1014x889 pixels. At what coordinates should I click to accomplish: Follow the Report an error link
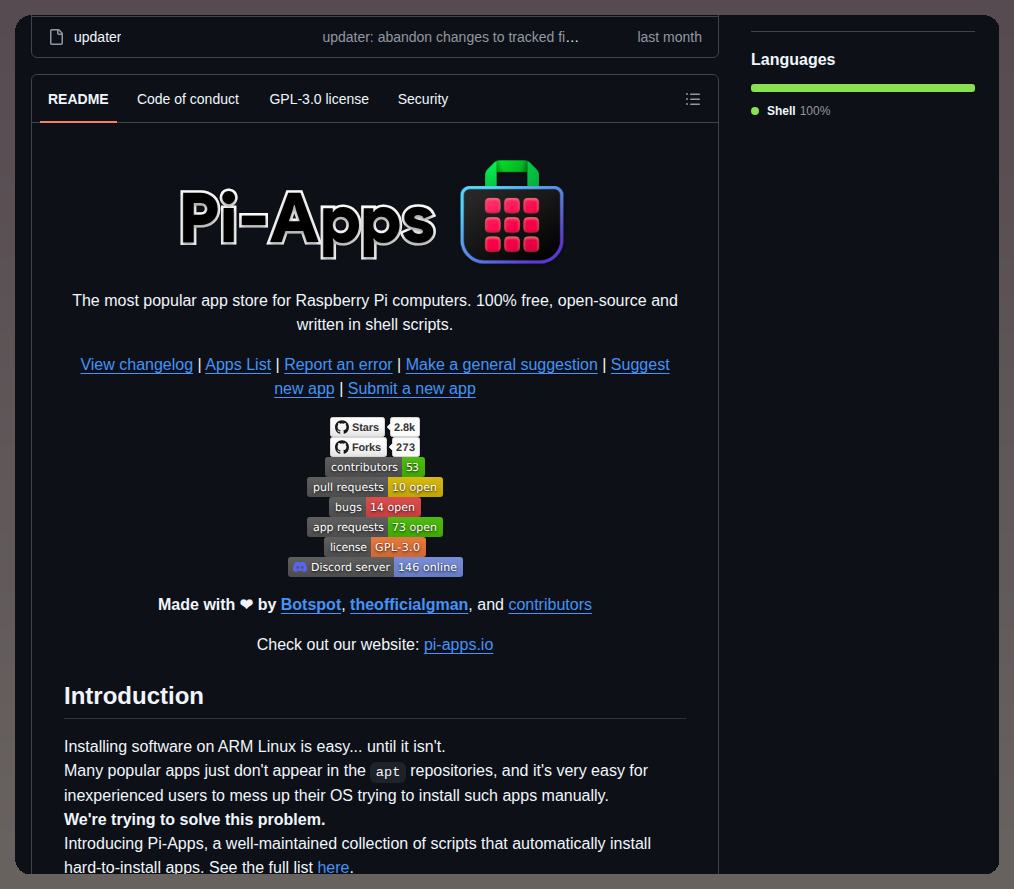click(338, 365)
